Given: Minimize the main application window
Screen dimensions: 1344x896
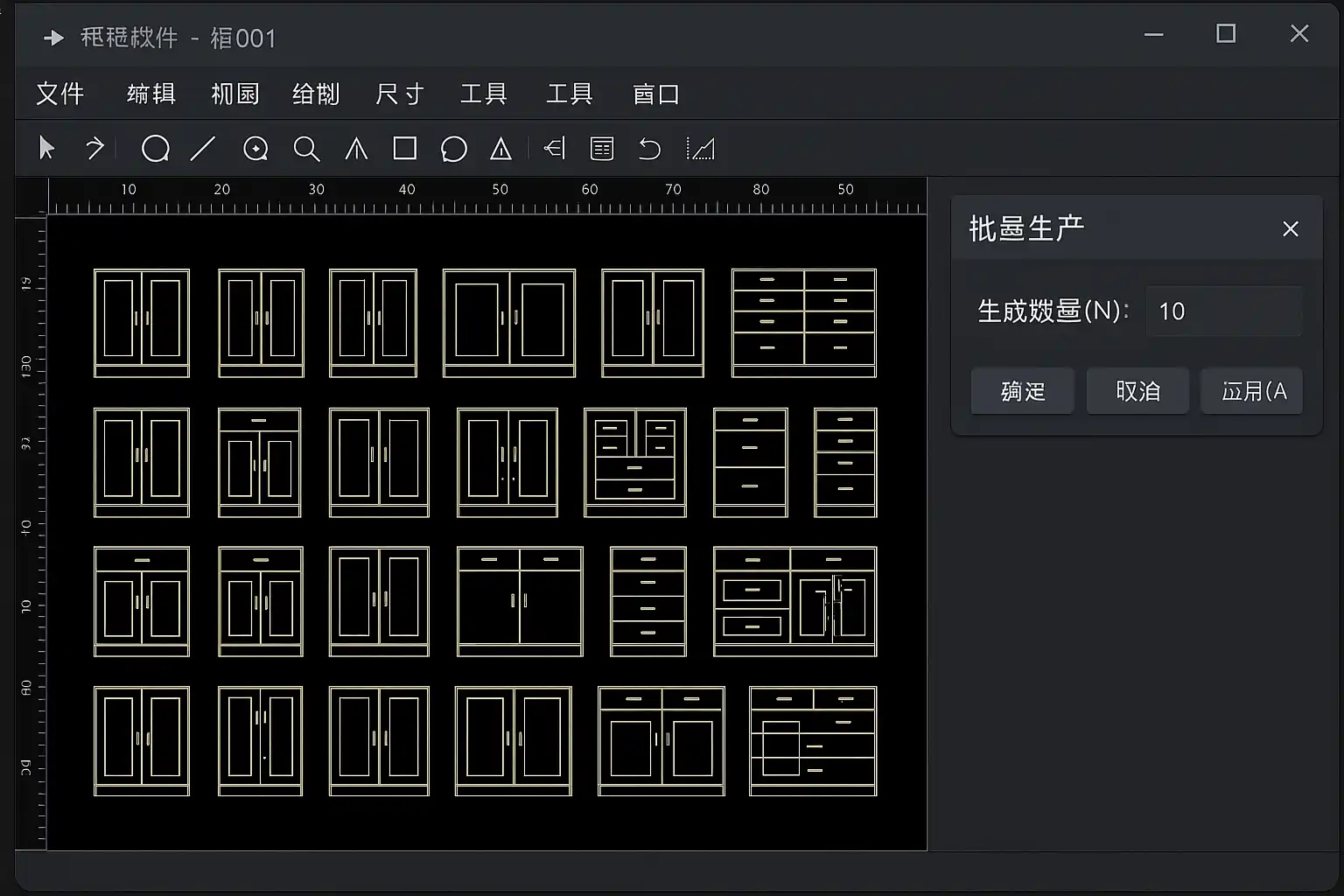Looking at the screenshot, I should (1154, 35).
